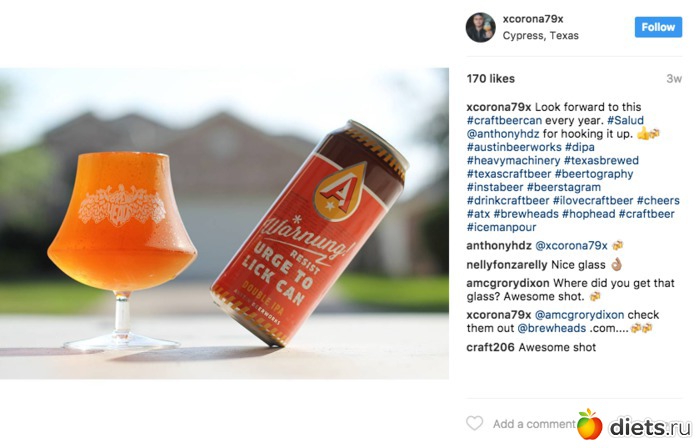Open the xcorona79x username in header
This screenshot has height=448, width=699.
(x=533, y=19)
